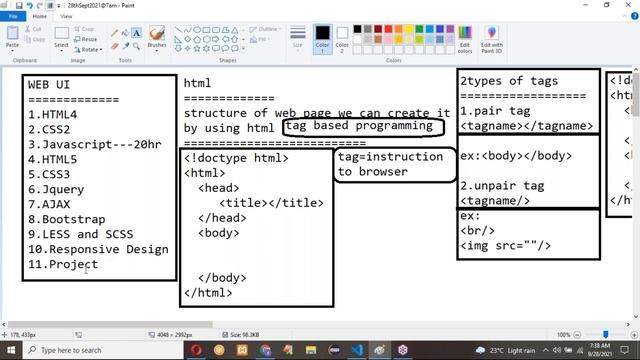Click the Windows Start button
Viewport: 640px width, 360px height.
point(11,350)
